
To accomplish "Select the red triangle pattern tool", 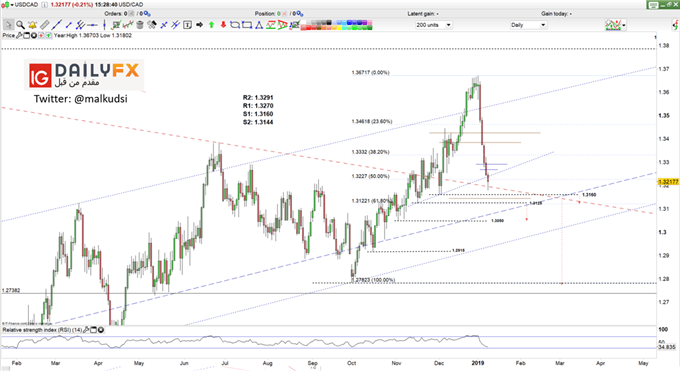I will click(x=282, y=25).
